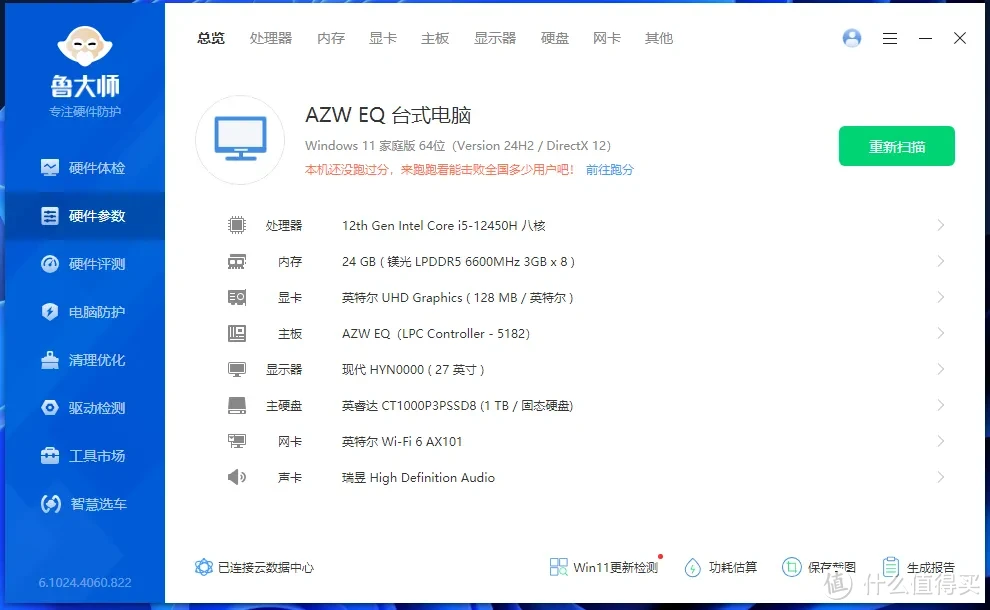This screenshot has height=610, width=990.
Task: Expand the 主板 row chevron
Action: tap(940, 333)
